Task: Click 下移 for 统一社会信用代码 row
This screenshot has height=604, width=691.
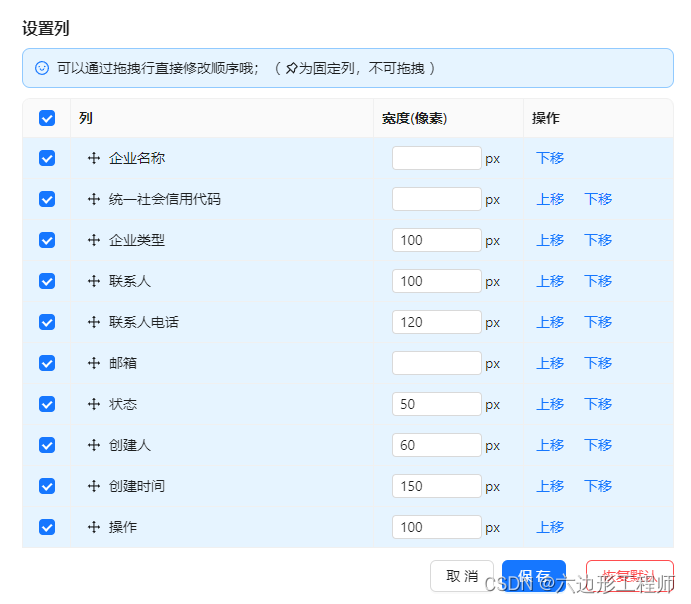Action: pyautogui.click(x=598, y=199)
